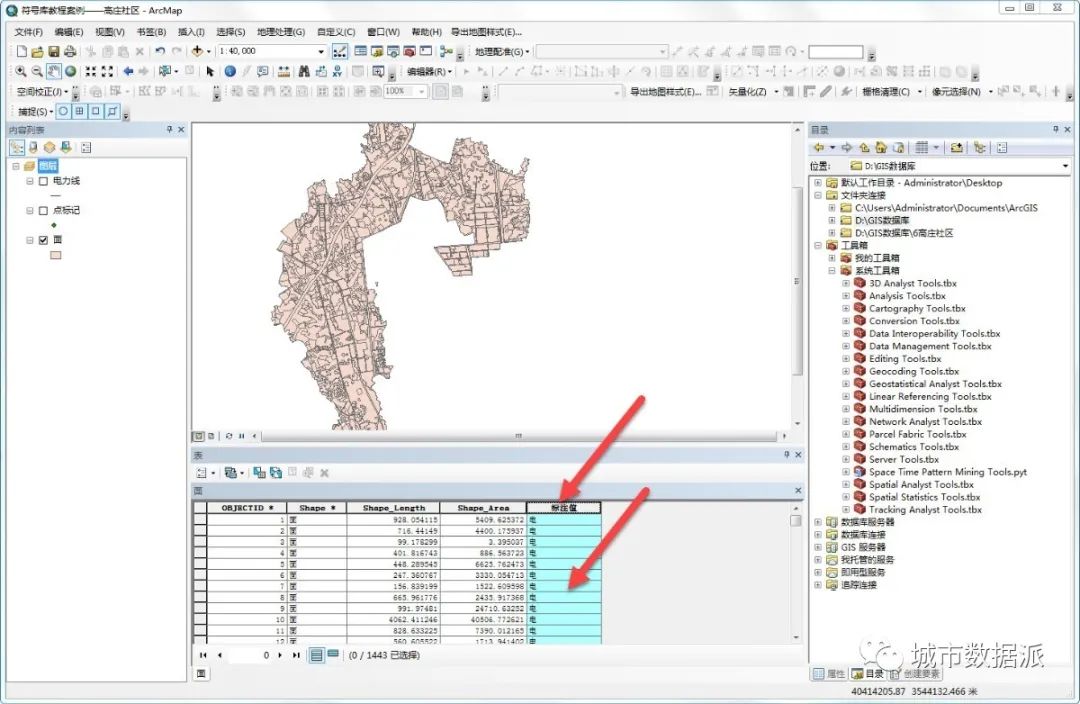Toggle Edge Snapping in the snapping toolbar
This screenshot has width=1080, height=704.
coord(112,111)
